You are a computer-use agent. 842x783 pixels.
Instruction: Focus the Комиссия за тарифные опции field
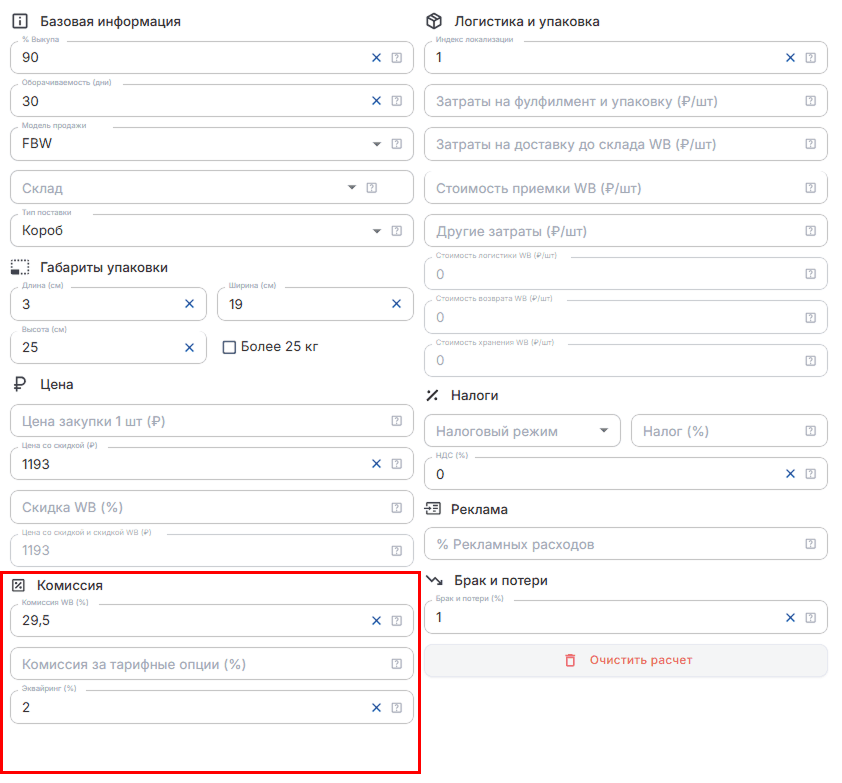tap(199, 664)
